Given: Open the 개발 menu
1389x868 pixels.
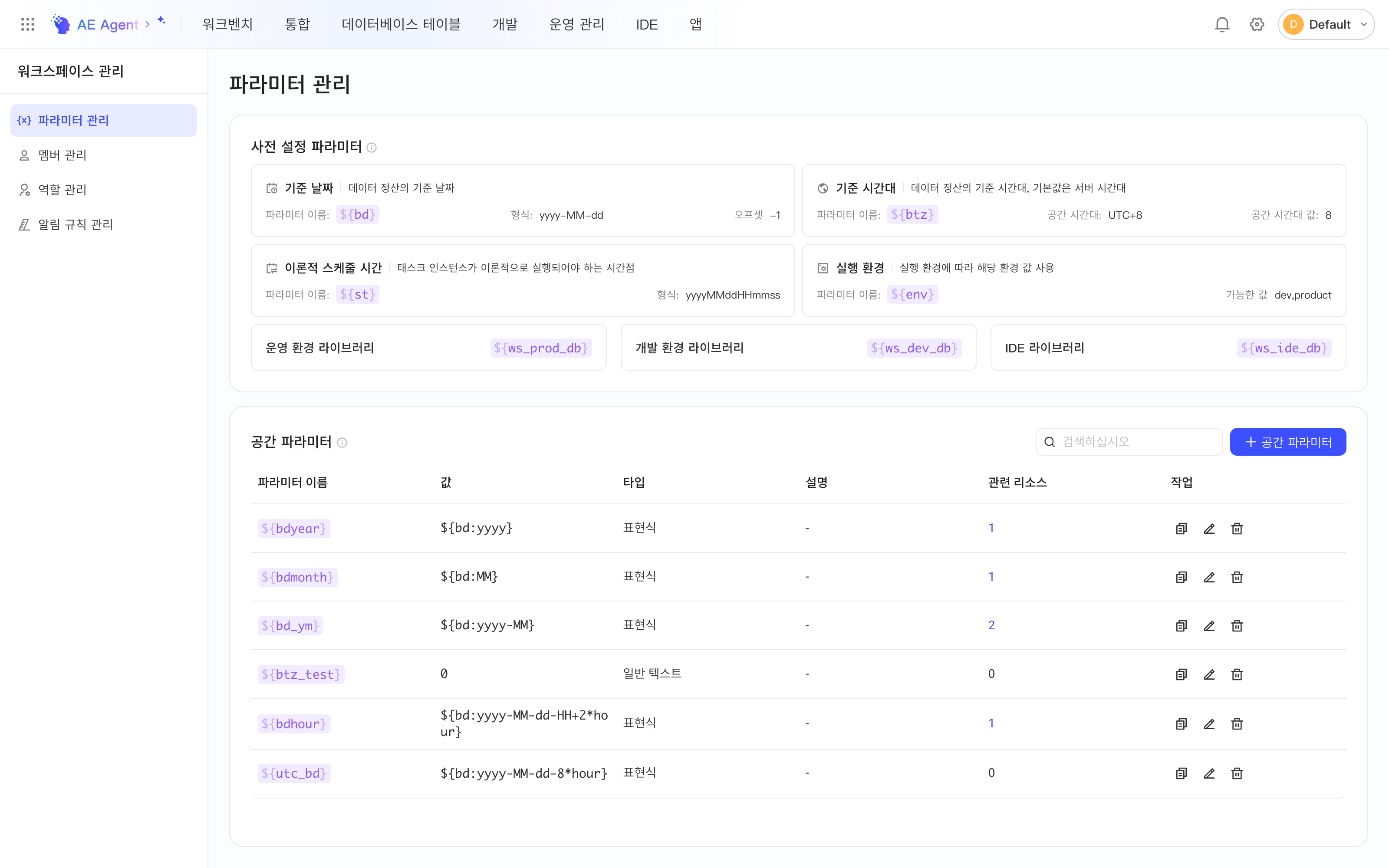Looking at the screenshot, I should 504,24.
